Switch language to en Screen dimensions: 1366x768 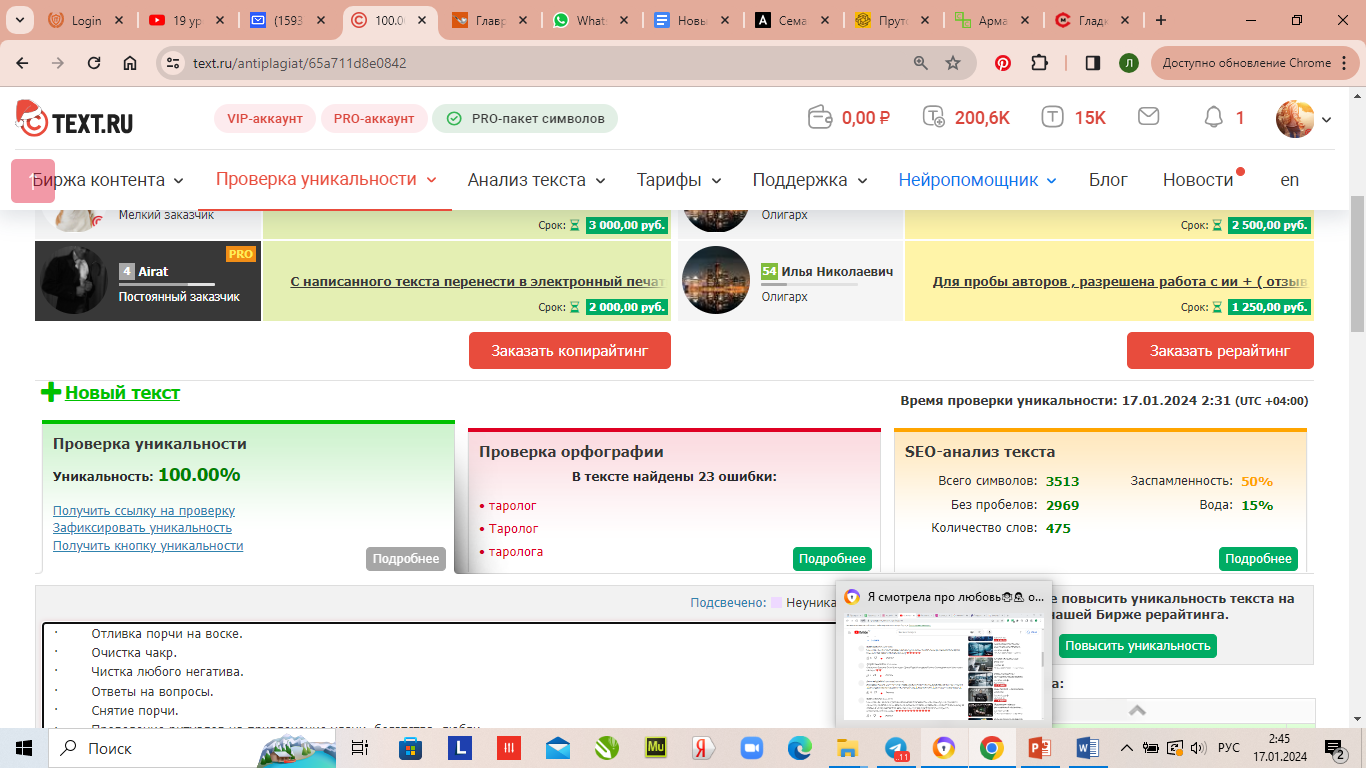1290,180
